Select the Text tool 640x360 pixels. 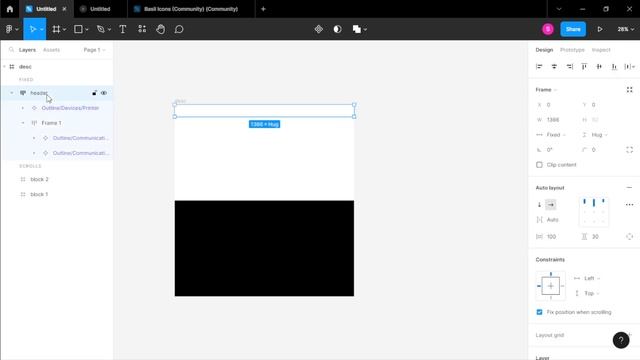click(x=122, y=29)
